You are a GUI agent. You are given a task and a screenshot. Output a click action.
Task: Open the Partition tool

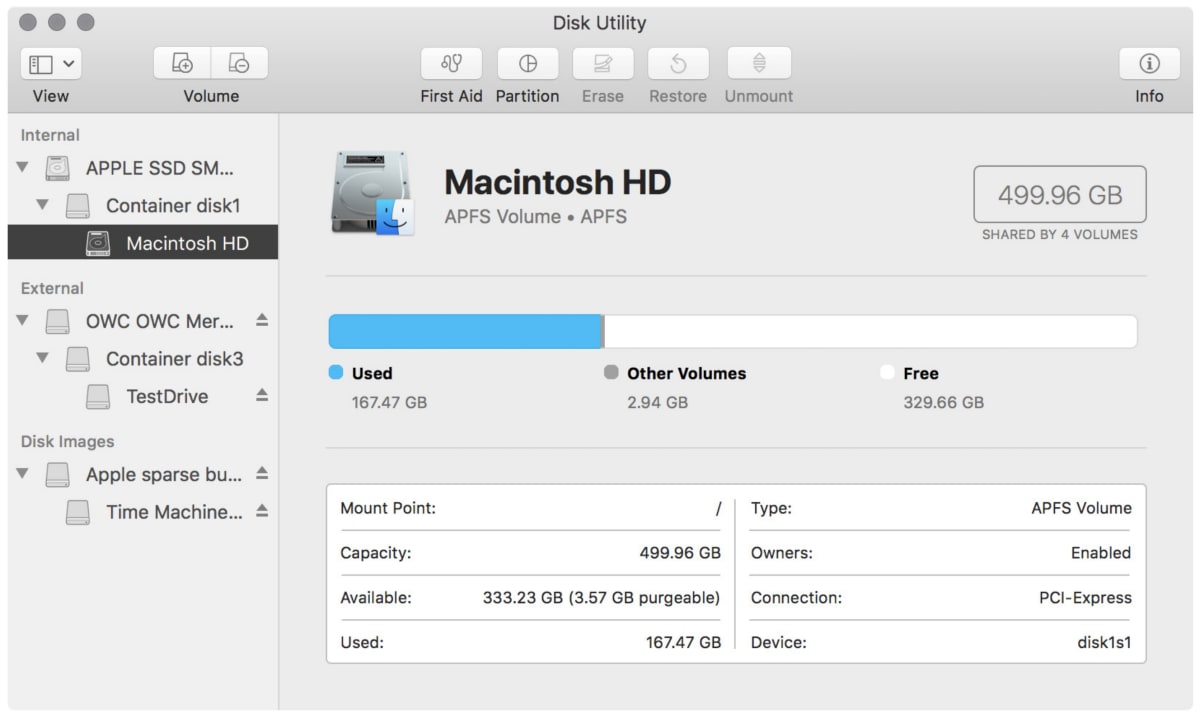(x=527, y=63)
